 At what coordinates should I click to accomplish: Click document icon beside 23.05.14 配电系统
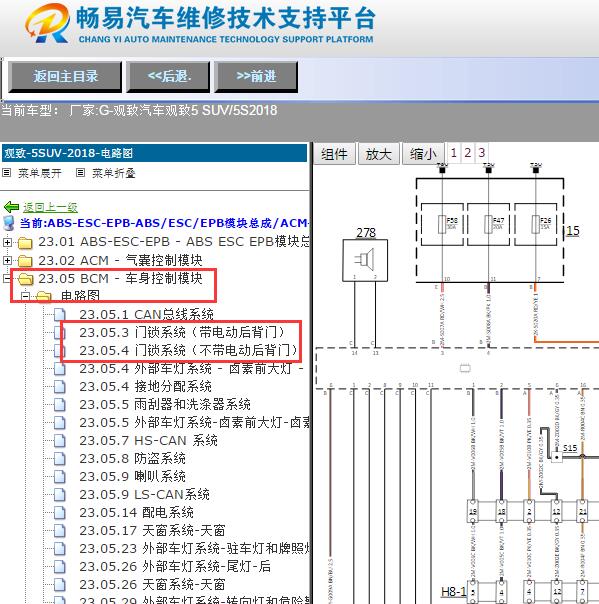tap(60, 512)
